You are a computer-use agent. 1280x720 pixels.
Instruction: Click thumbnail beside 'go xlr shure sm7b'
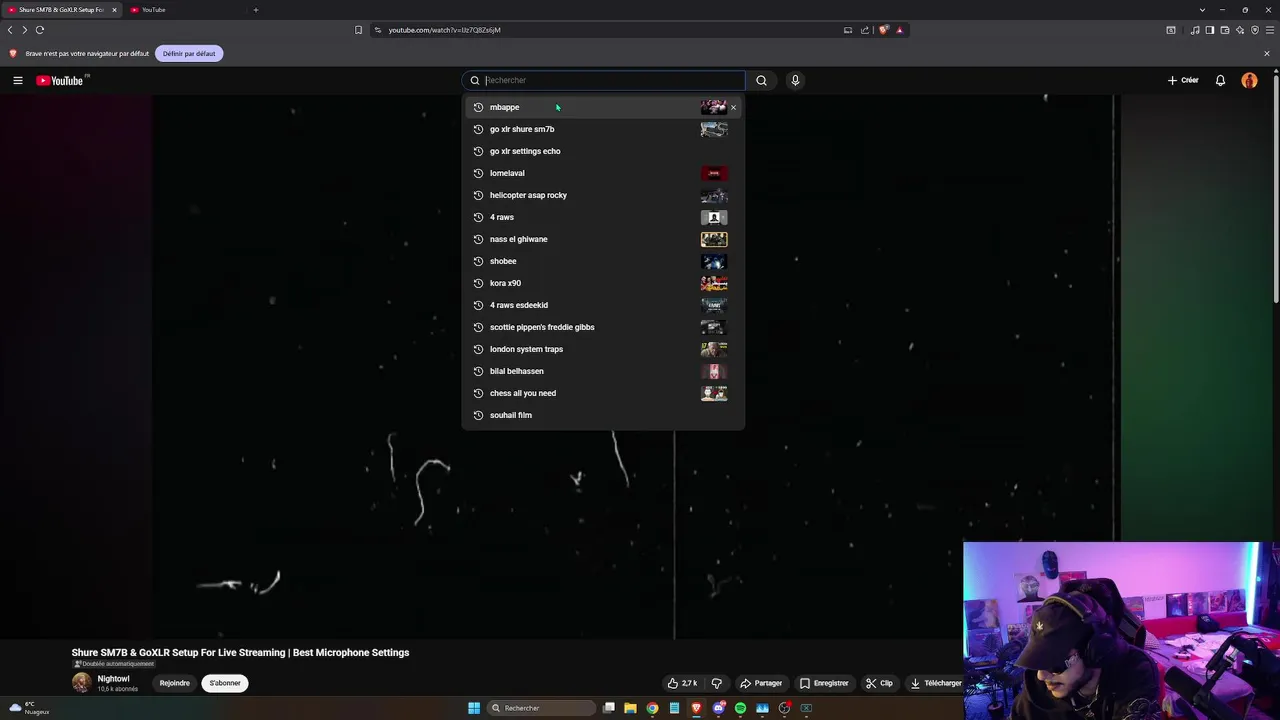(714, 129)
